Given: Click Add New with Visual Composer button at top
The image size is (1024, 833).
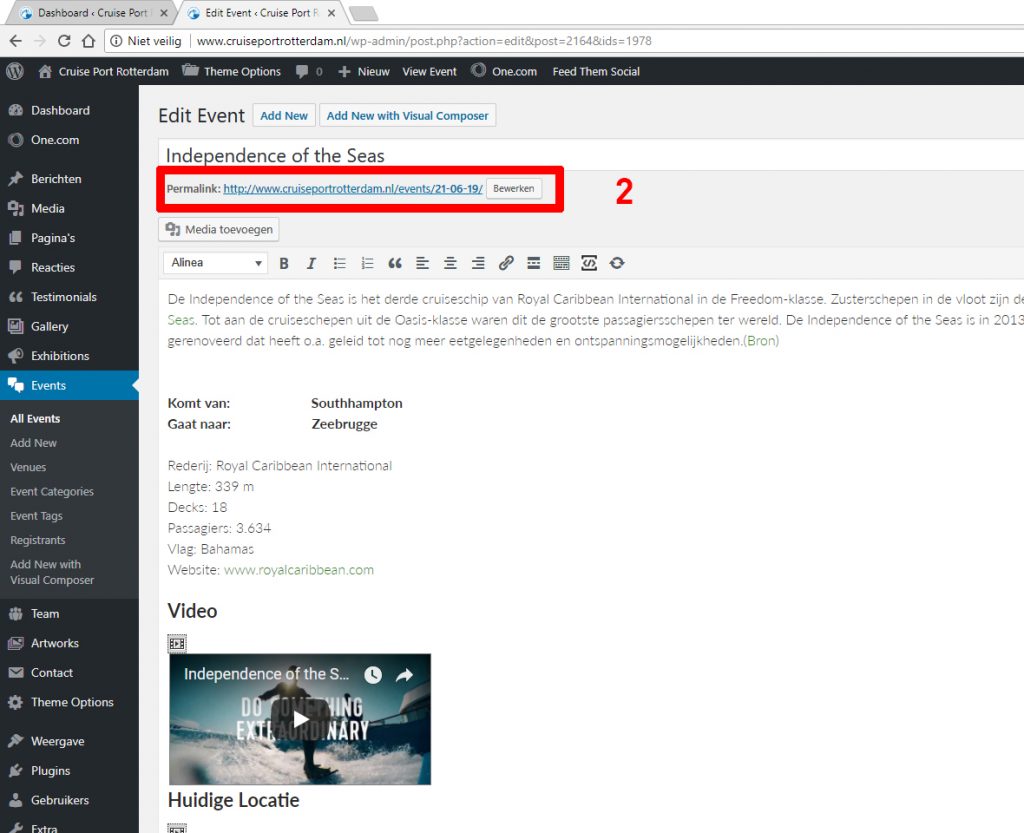Looking at the screenshot, I should click(408, 116).
